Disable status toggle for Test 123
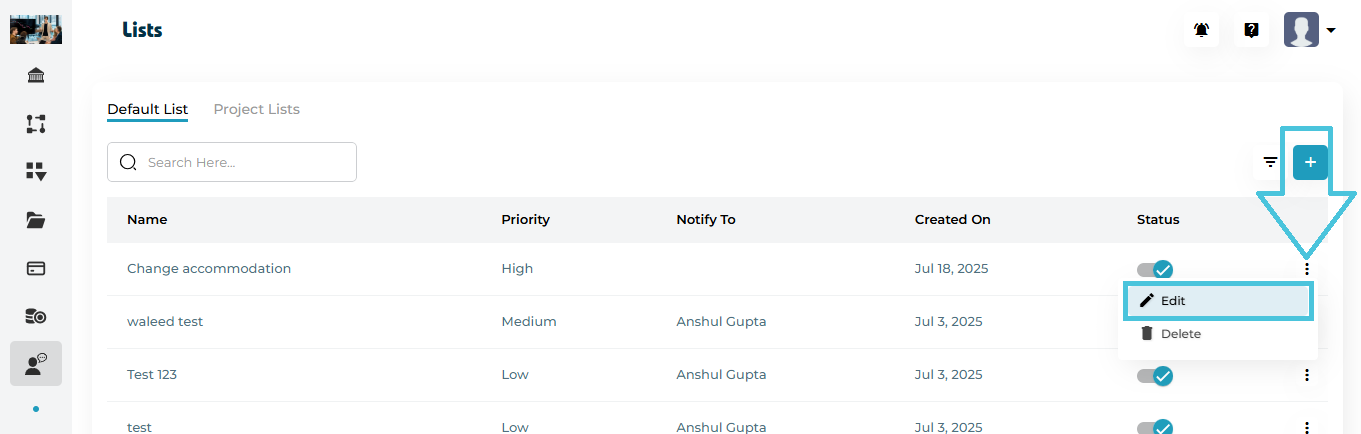 pos(1155,375)
